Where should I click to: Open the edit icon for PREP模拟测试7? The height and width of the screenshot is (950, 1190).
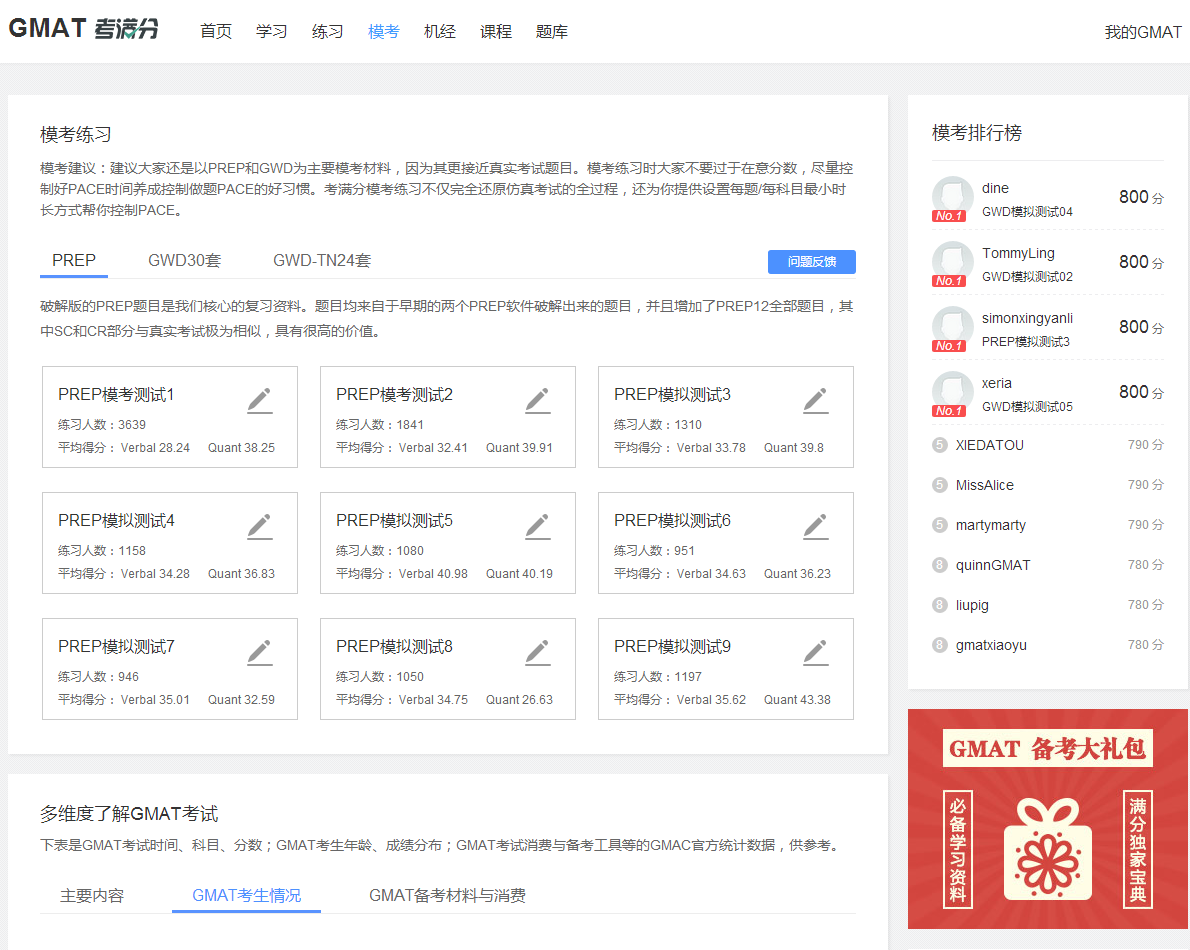259,652
